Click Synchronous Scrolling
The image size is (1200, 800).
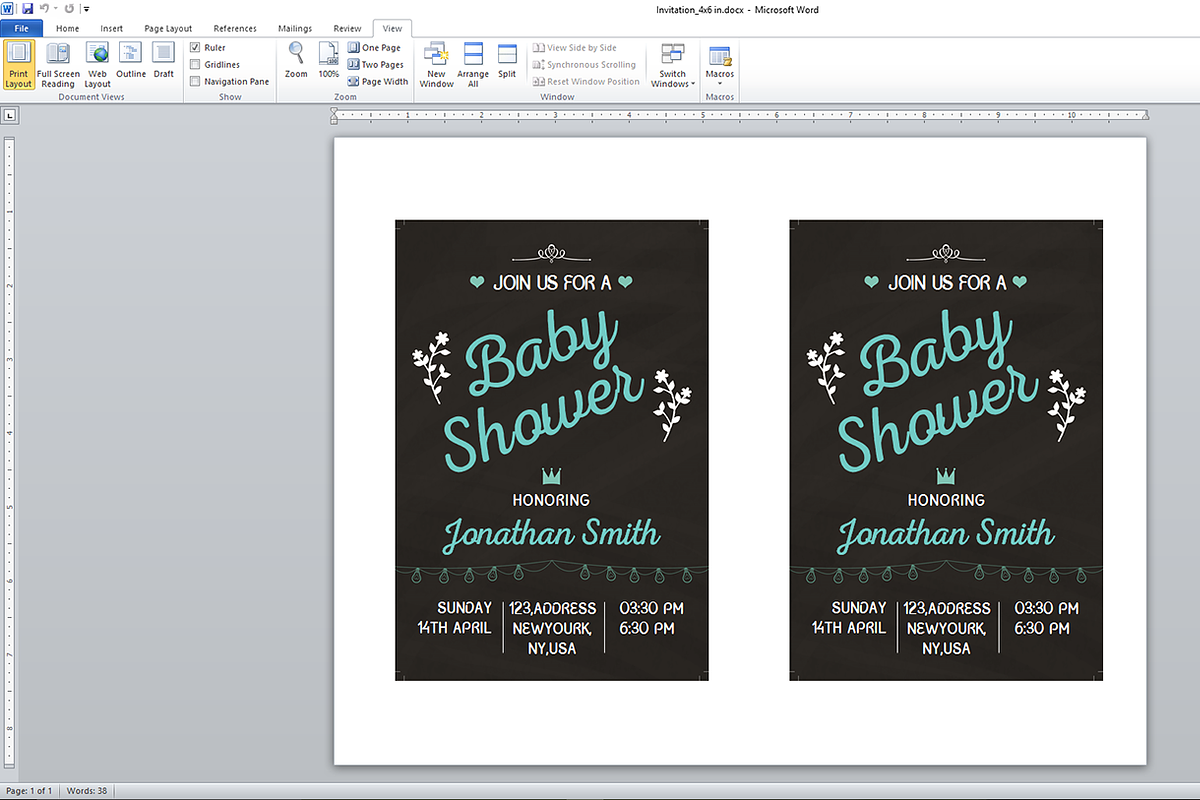pyautogui.click(x=584, y=64)
